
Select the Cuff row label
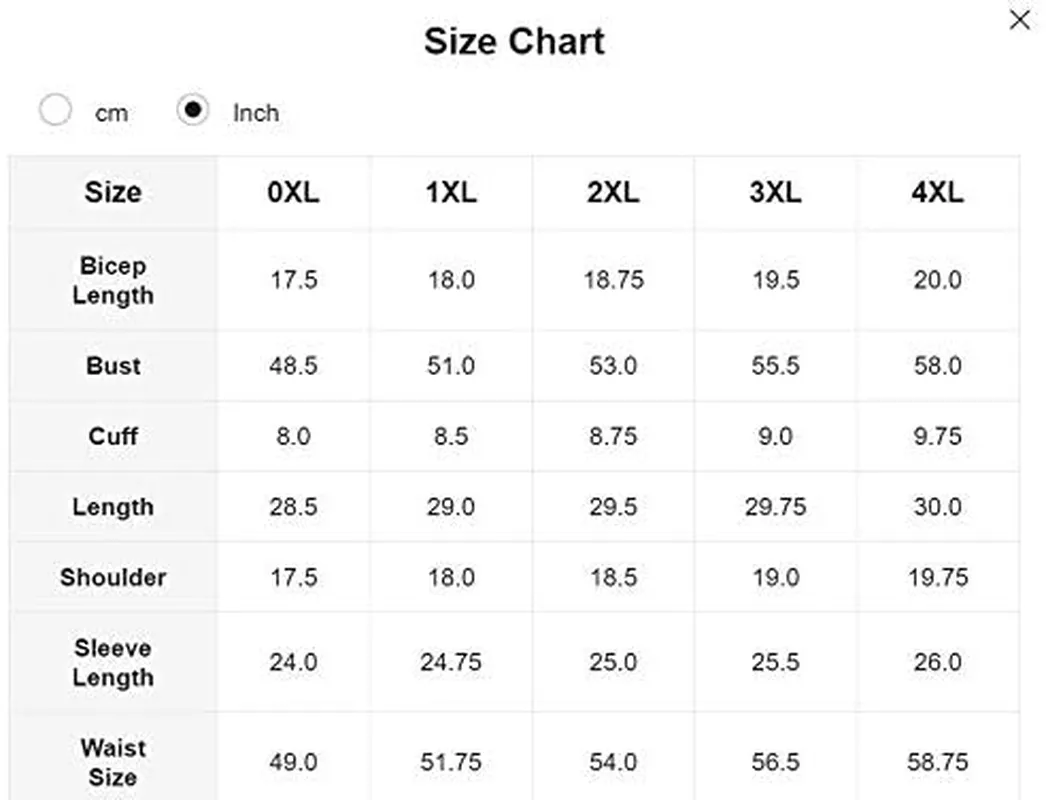point(113,436)
